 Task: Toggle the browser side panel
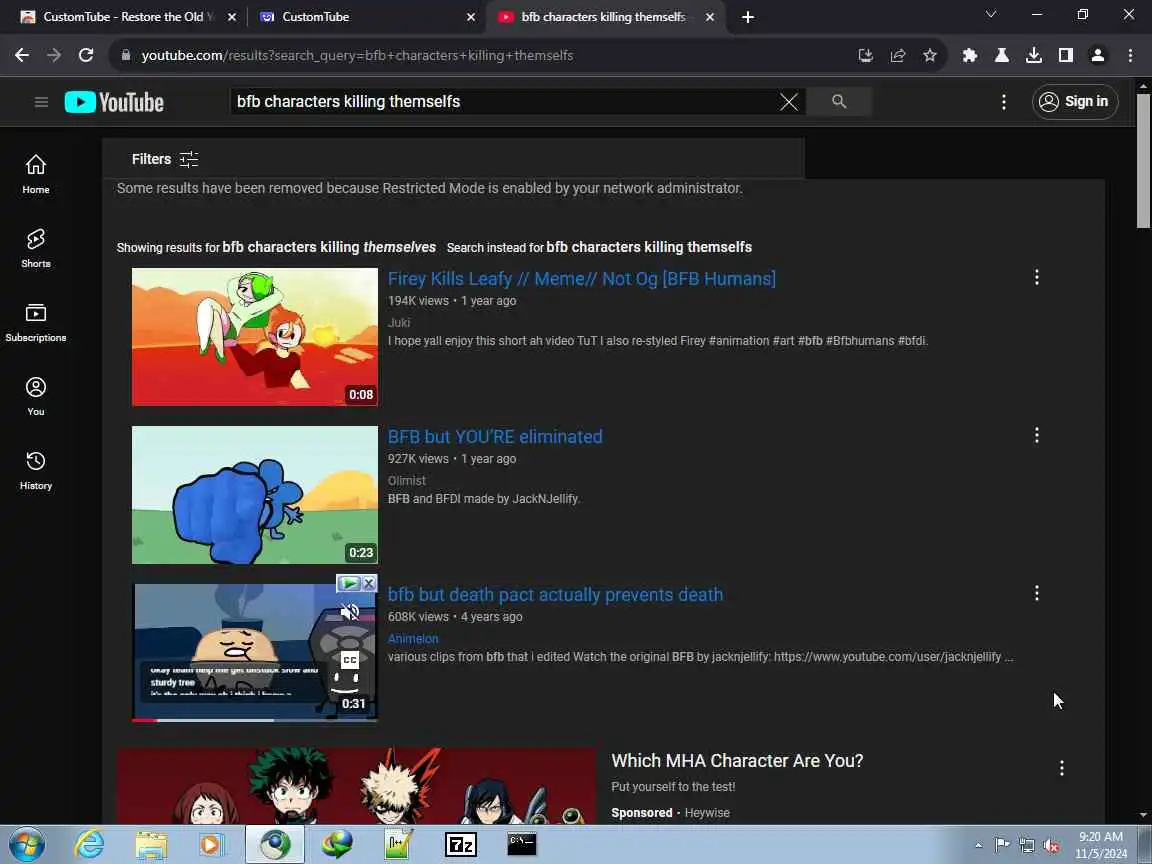coord(1065,55)
